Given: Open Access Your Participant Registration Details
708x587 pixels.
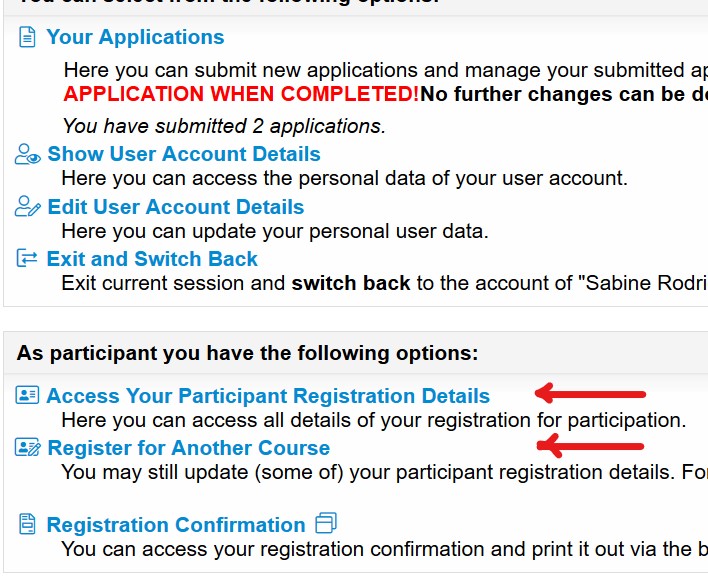Looking at the screenshot, I should coord(268,396).
